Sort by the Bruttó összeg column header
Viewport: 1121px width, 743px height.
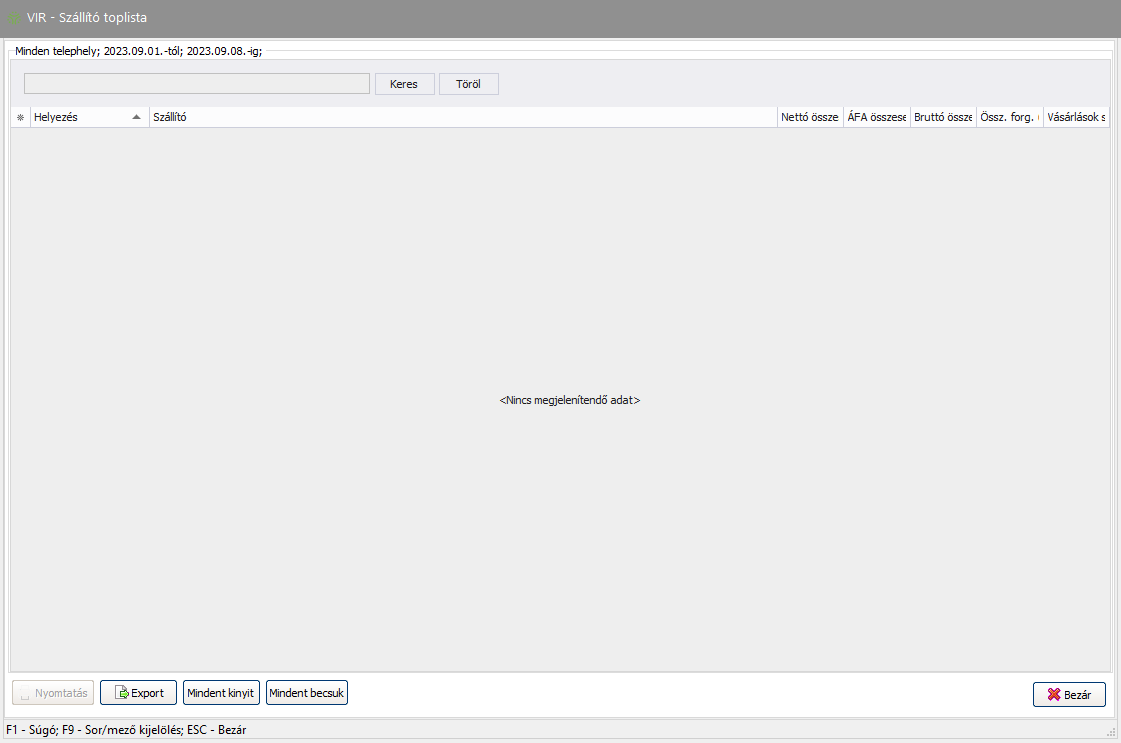tap(943, 117)
